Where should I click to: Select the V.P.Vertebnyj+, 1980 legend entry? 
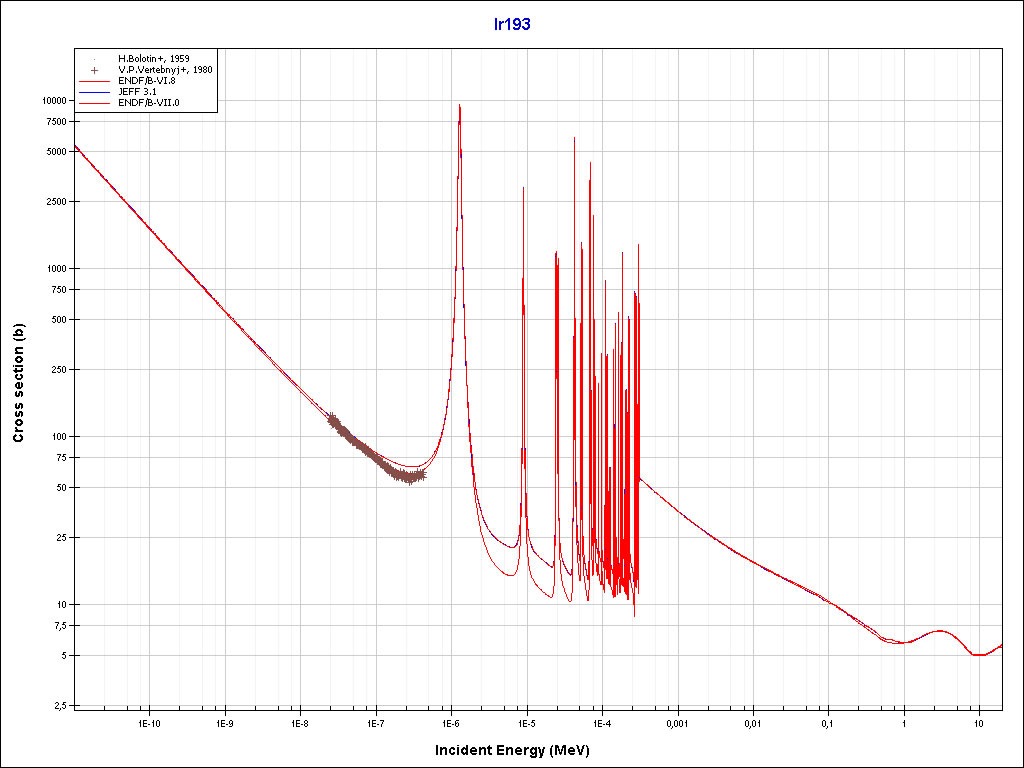point(165,70)
